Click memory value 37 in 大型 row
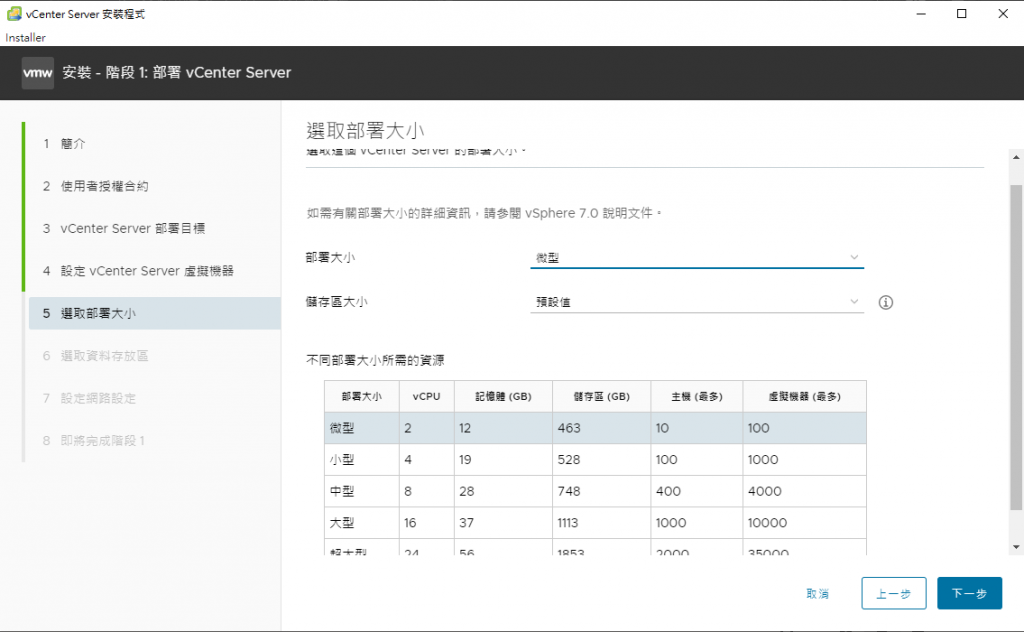Screen dimensions: 1024x632 click(x=466, y=523)
